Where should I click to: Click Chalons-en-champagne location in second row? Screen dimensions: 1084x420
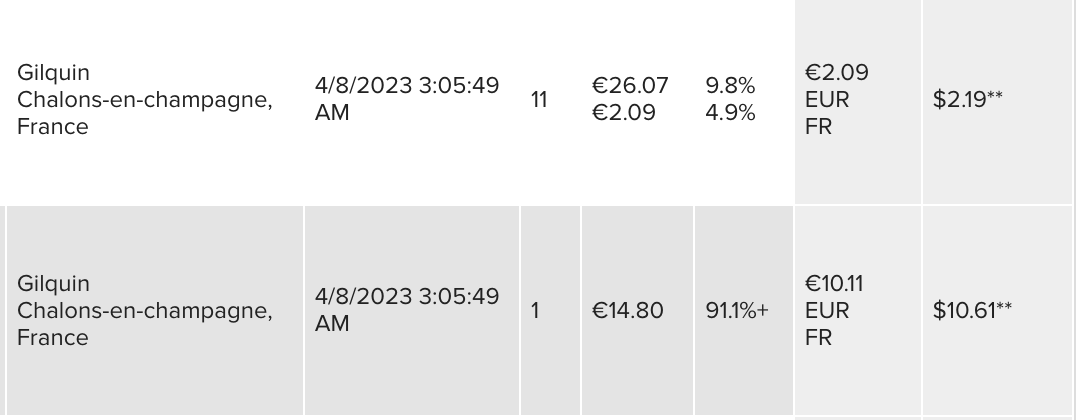coord(144,311)
